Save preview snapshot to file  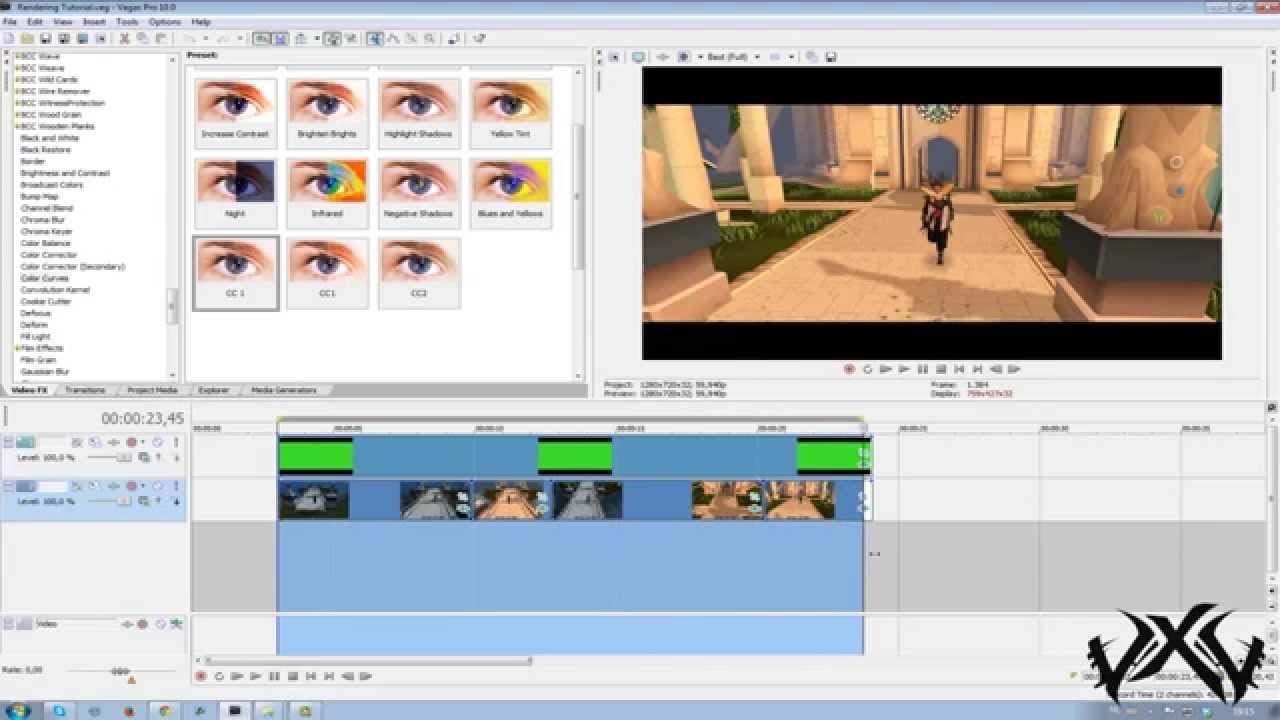pos(831,57)
